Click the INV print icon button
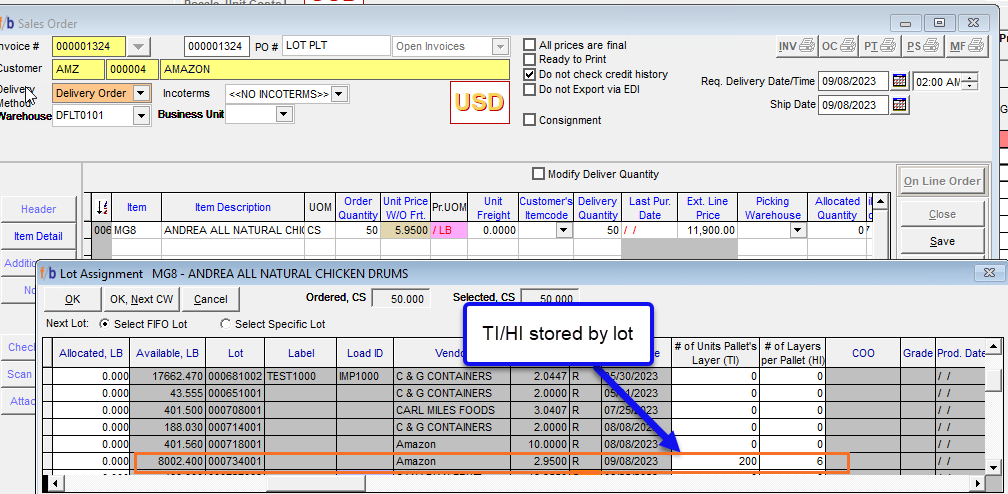 pyautogui.click(x=796, y=46)
